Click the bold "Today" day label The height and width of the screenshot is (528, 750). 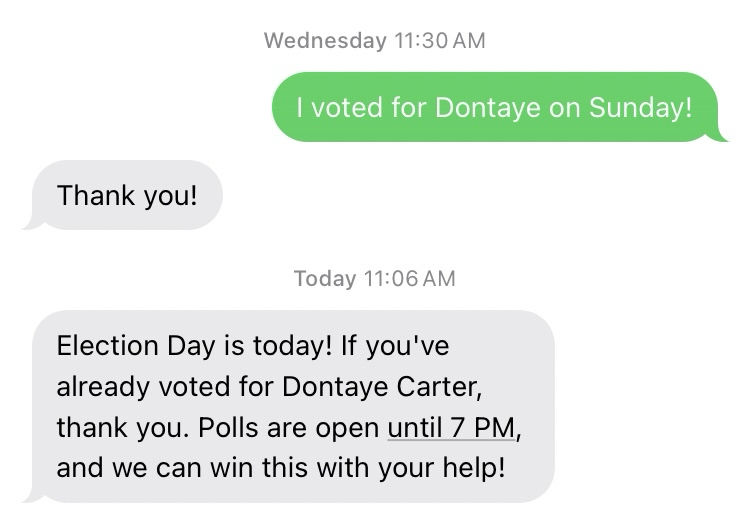coord(325,278)
